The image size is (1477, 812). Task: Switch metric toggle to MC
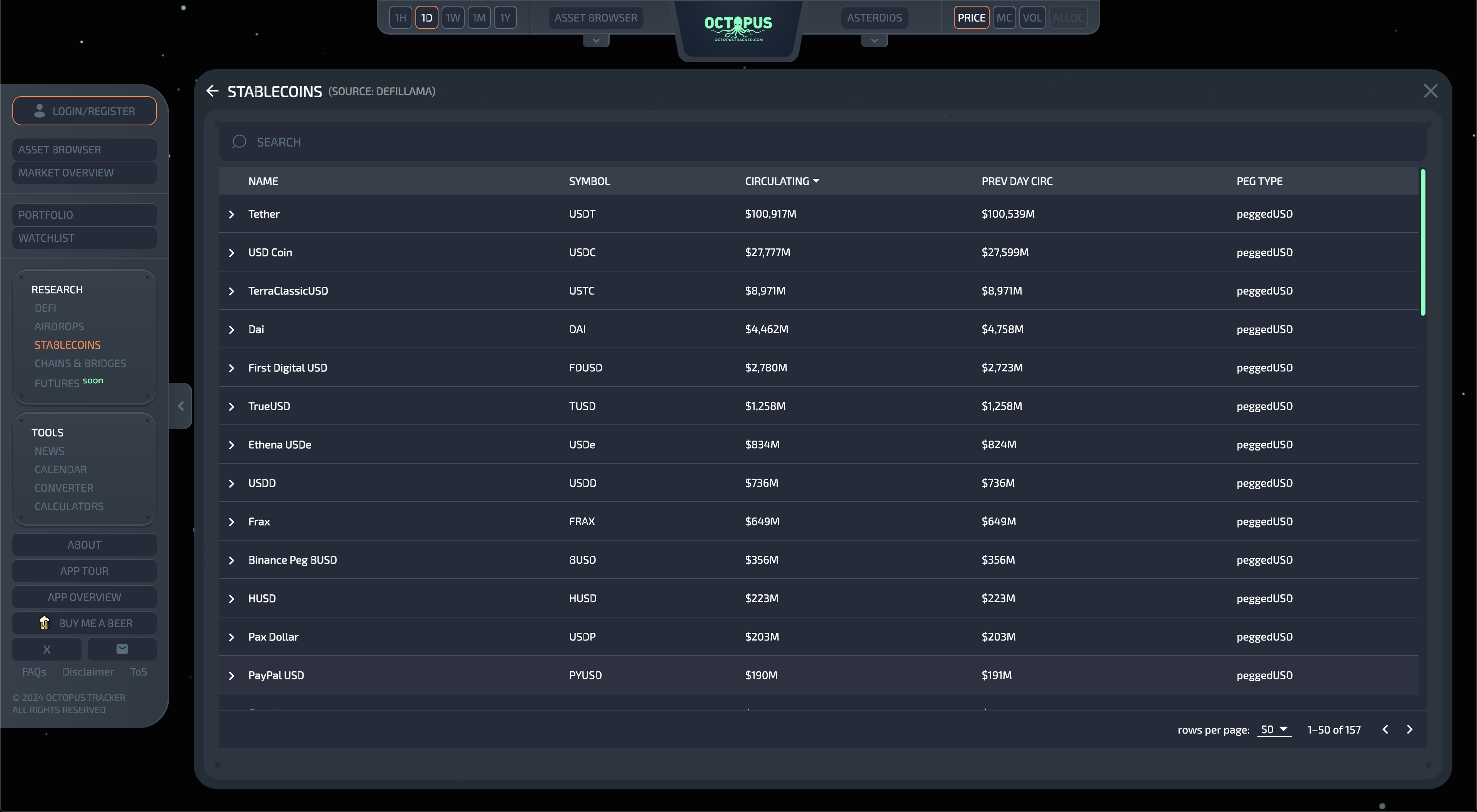point(1004,18)
